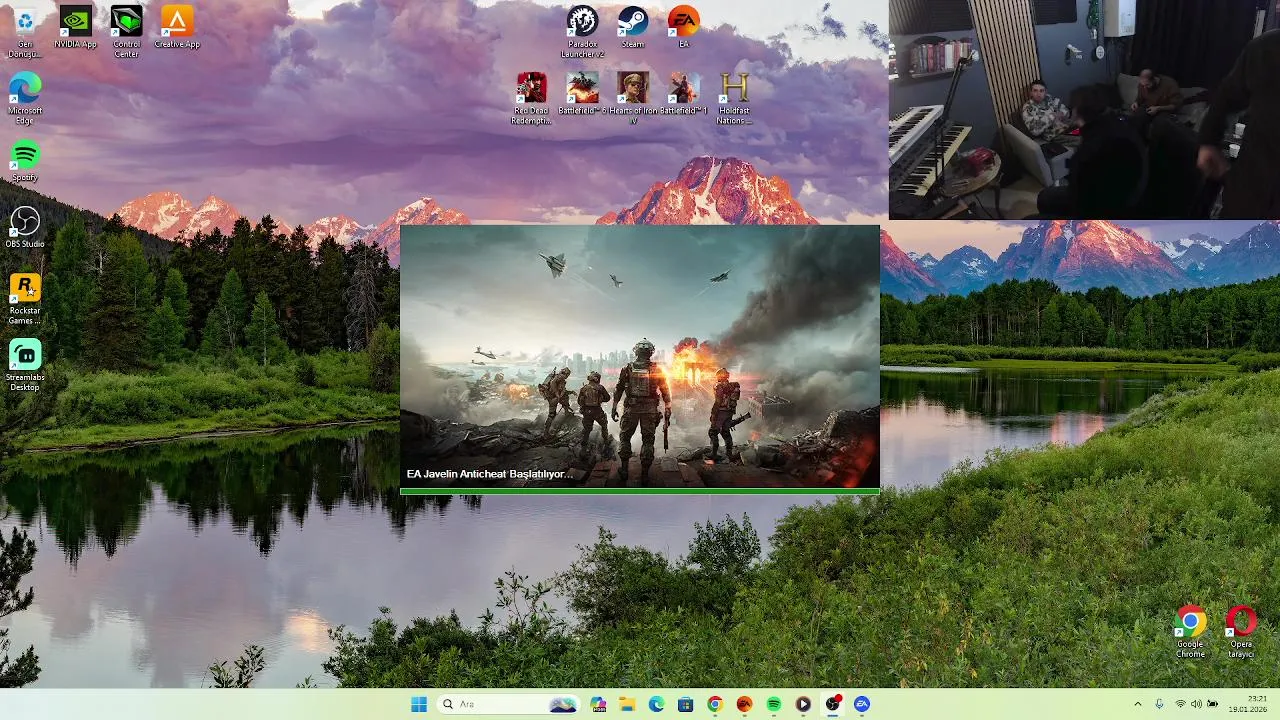This screenshot has width=1280, height=720.
Task: Launch Microsoft Edge from the desktop
Action: pyautogui.click(x=25, y=98)
